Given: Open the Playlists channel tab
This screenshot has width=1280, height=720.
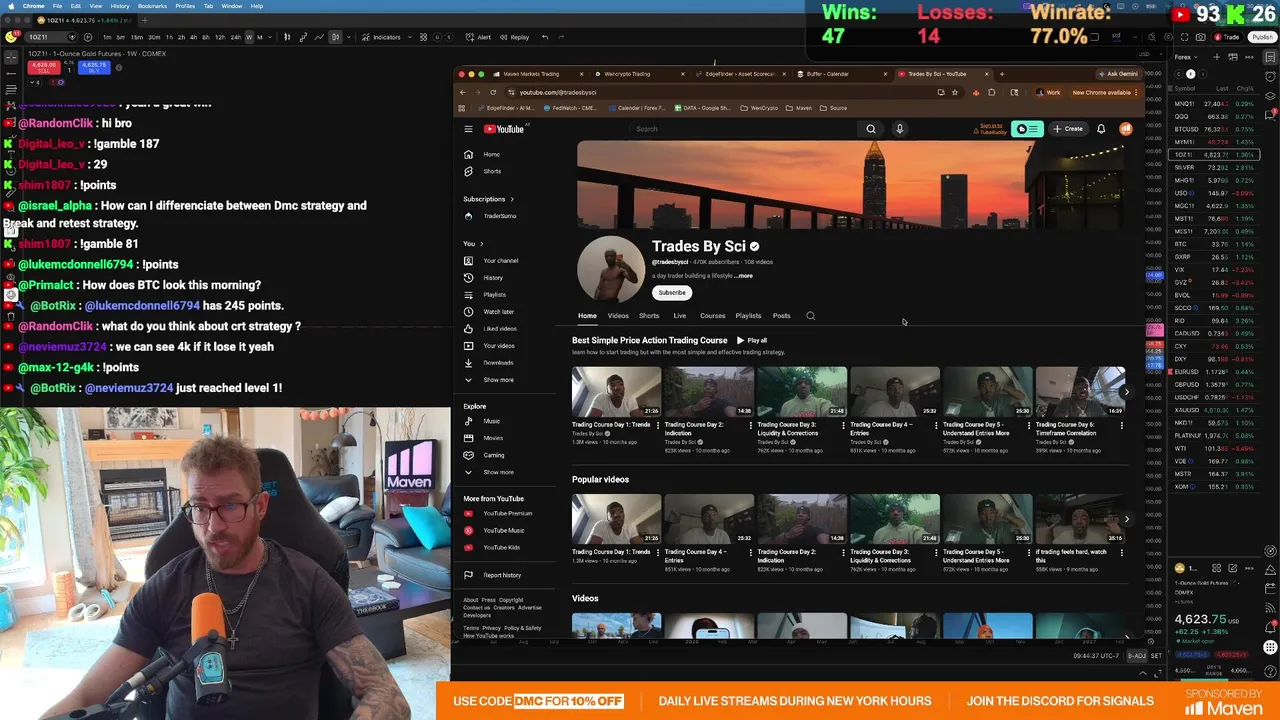Looking at the screenshot, I should (x=748, y=316).
